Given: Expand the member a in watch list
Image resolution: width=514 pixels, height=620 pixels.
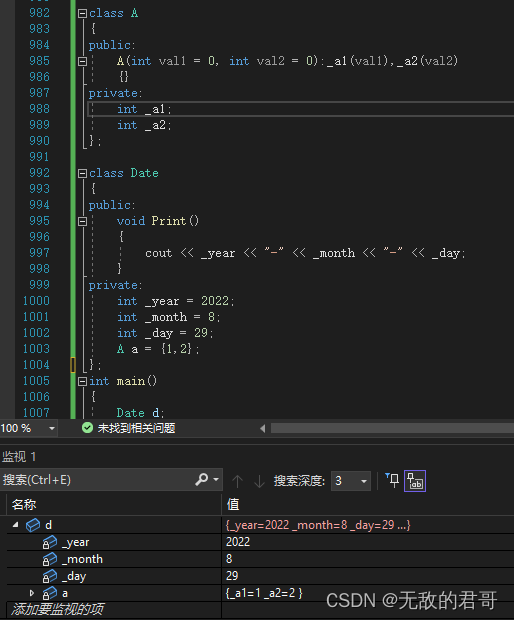Looking at the screenshot, I should (x=32, y=593).
